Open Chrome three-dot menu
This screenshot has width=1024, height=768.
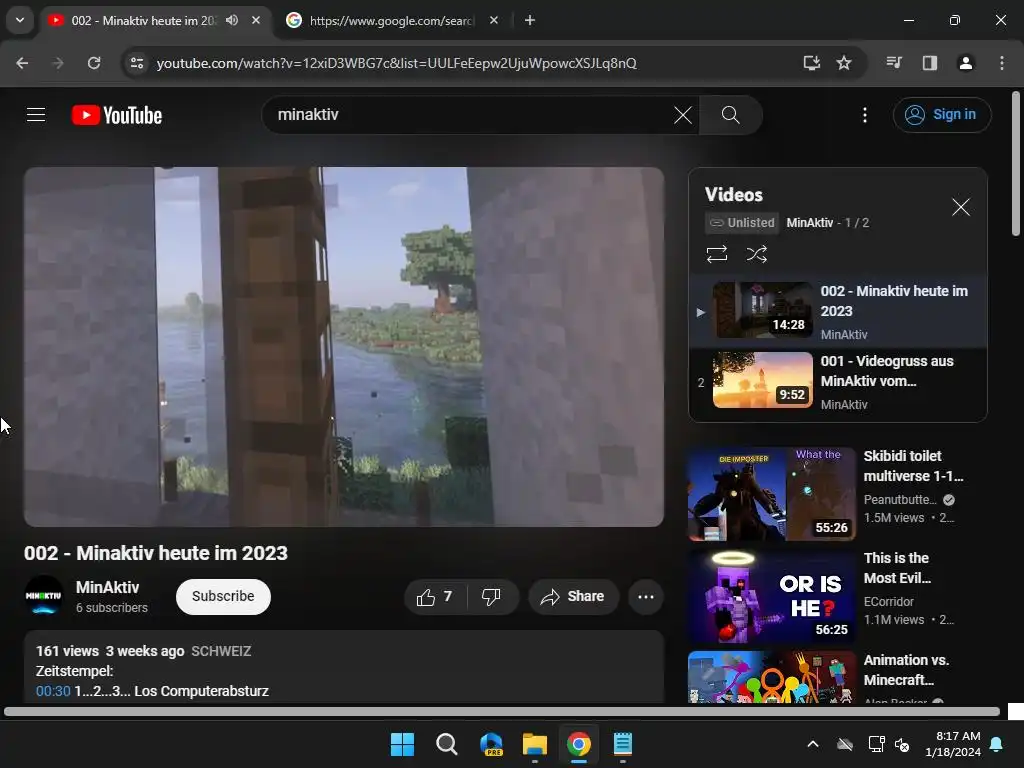point(1002,63)
